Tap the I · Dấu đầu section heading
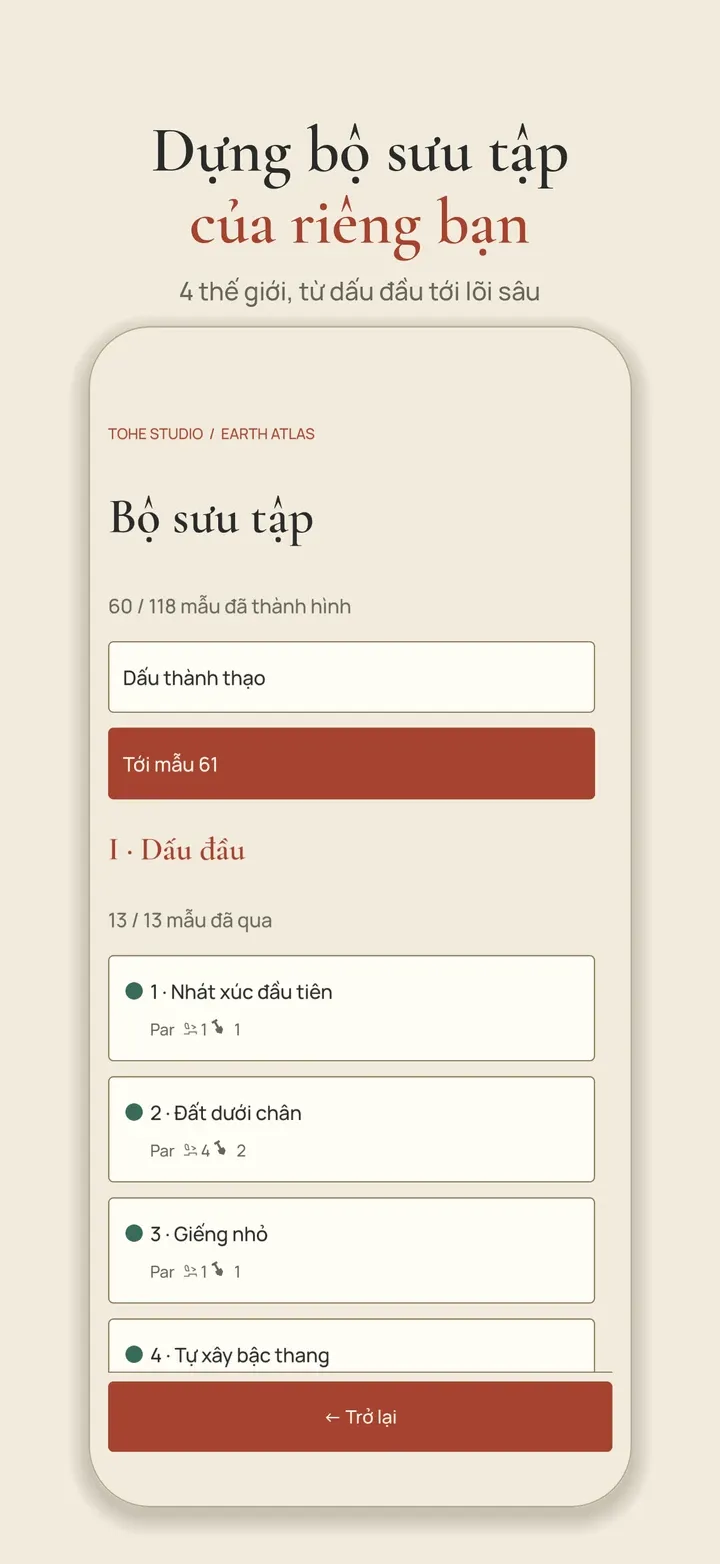 click(177, 850)
